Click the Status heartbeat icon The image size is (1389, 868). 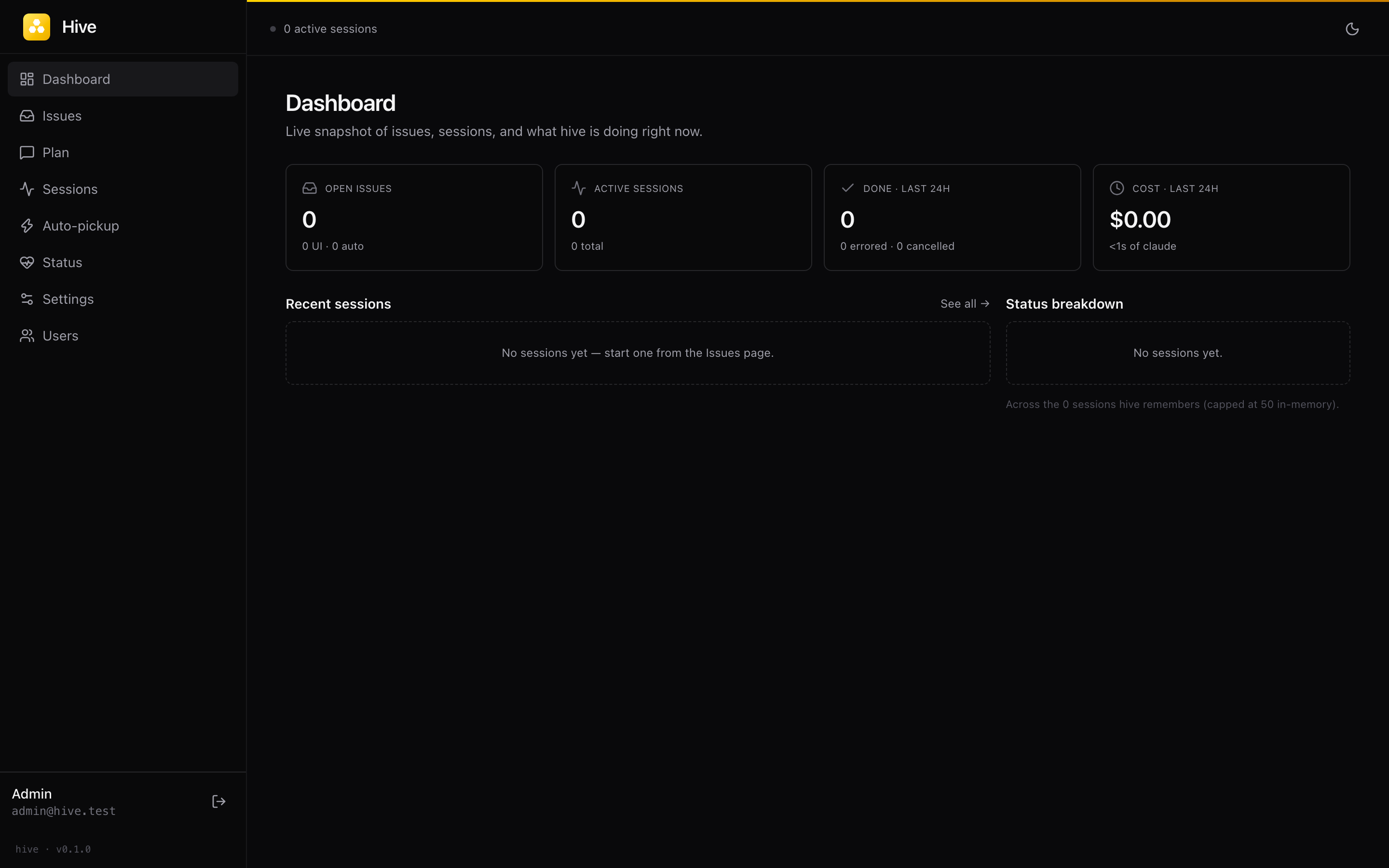click(27, 263)
